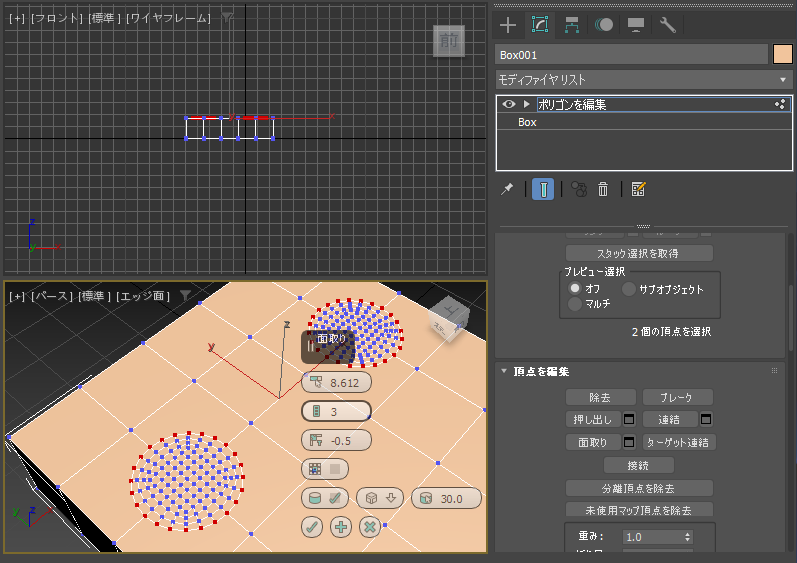Screen dimensions: 797x563
Task: Open configure modifier sets icon
Action: tap(638, 190)
